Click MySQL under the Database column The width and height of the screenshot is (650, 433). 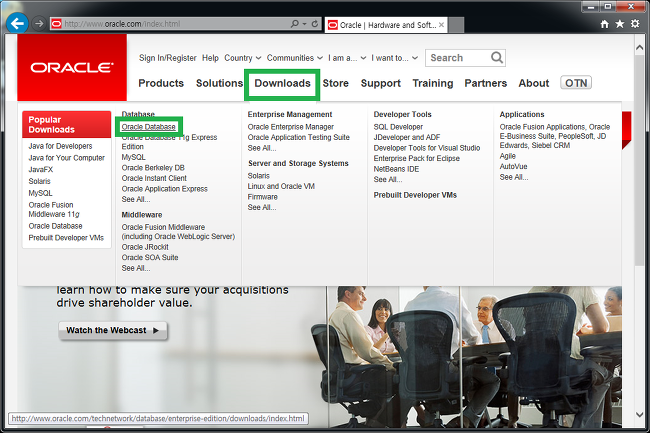[133, 157]
